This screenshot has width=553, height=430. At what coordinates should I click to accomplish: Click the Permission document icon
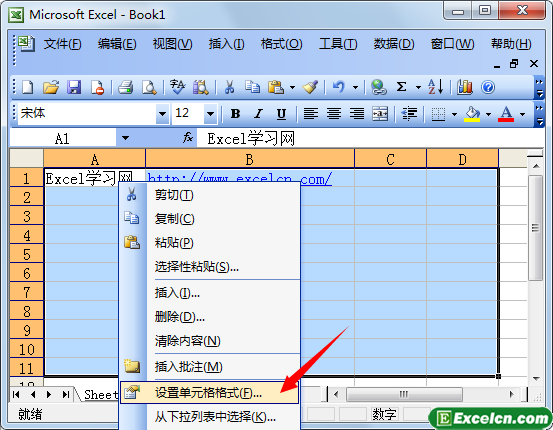[97, 87]
